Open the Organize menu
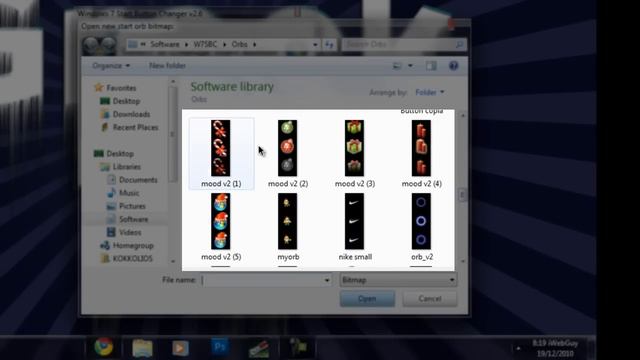640x360 pixels. pos(111,66)
